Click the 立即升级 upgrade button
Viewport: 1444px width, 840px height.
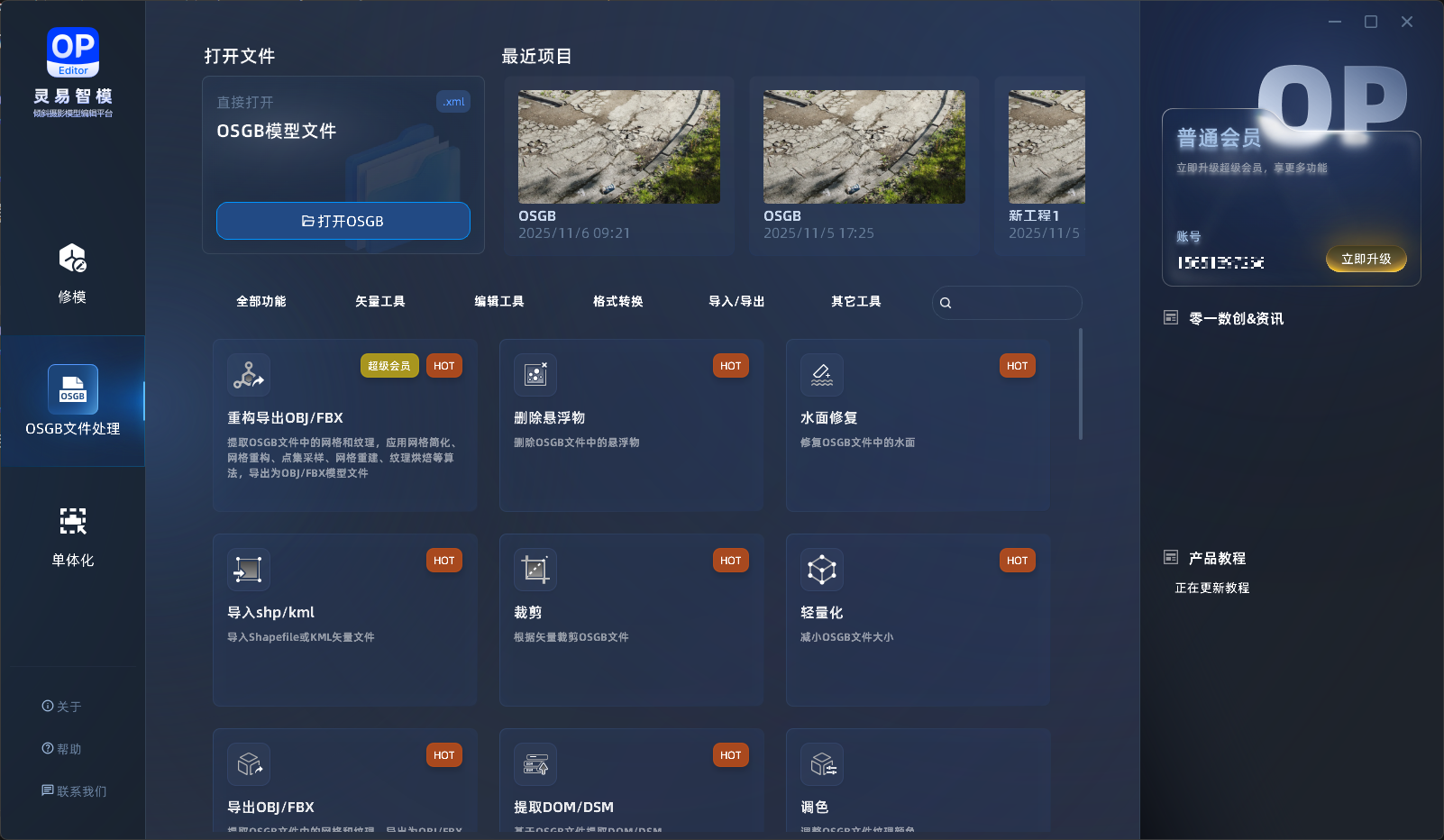1366,259
